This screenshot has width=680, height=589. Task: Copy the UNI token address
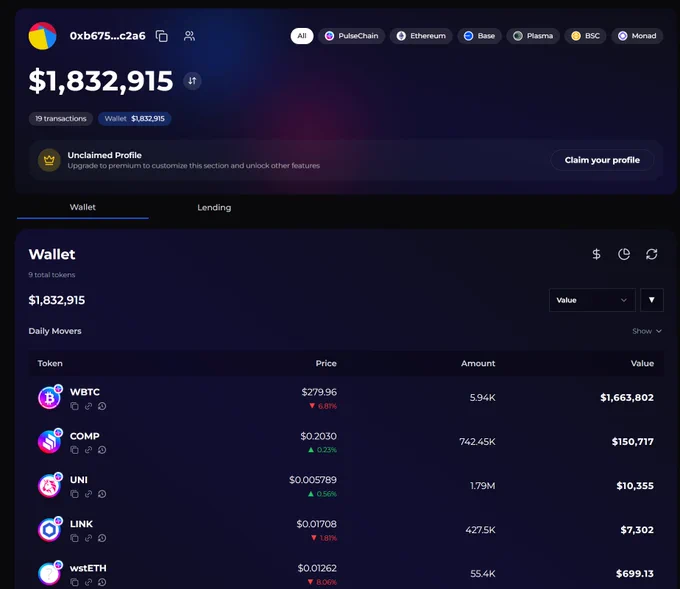coord(75,494)
